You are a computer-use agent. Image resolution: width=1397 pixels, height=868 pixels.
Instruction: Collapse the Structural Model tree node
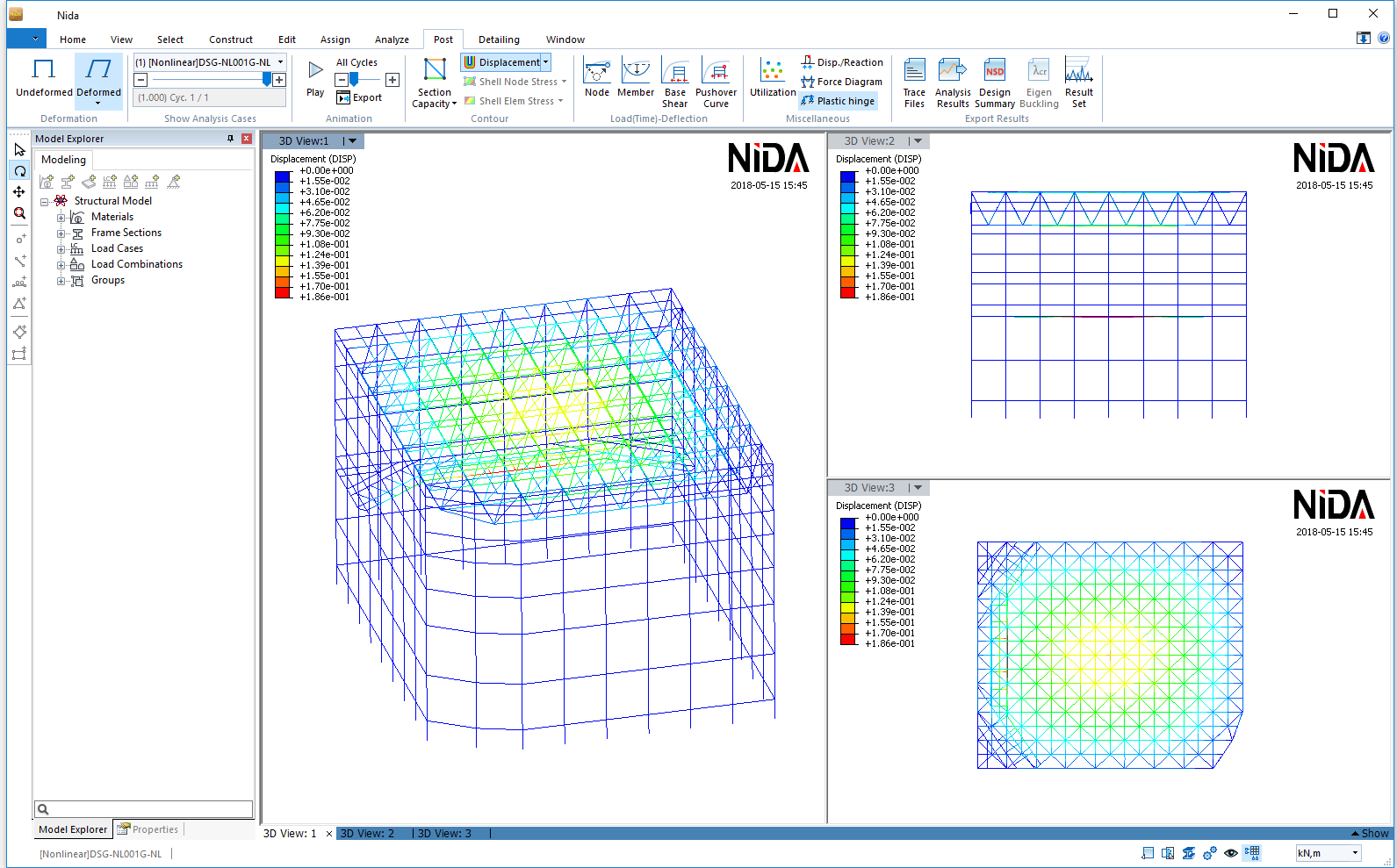click(x=44, y=202)
